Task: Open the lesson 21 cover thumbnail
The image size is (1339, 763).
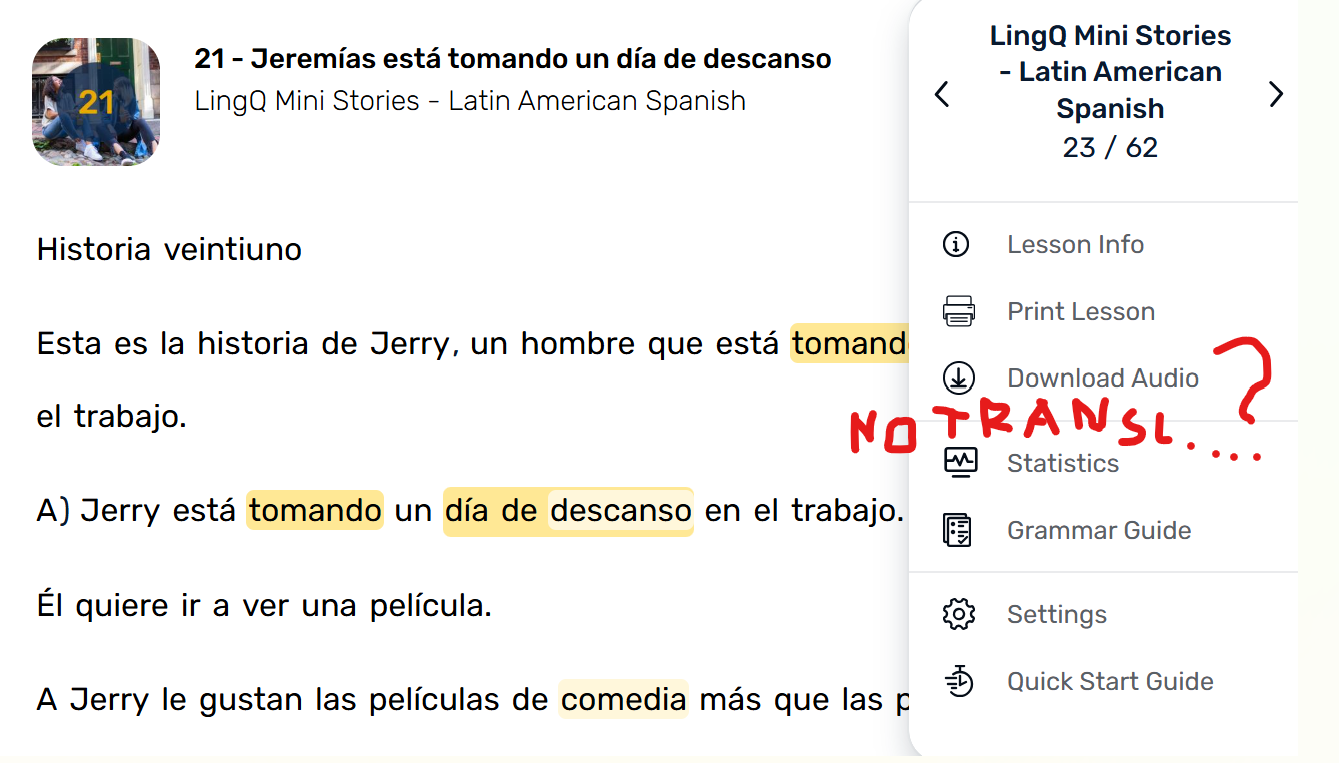Action: [x=96, y=102]
